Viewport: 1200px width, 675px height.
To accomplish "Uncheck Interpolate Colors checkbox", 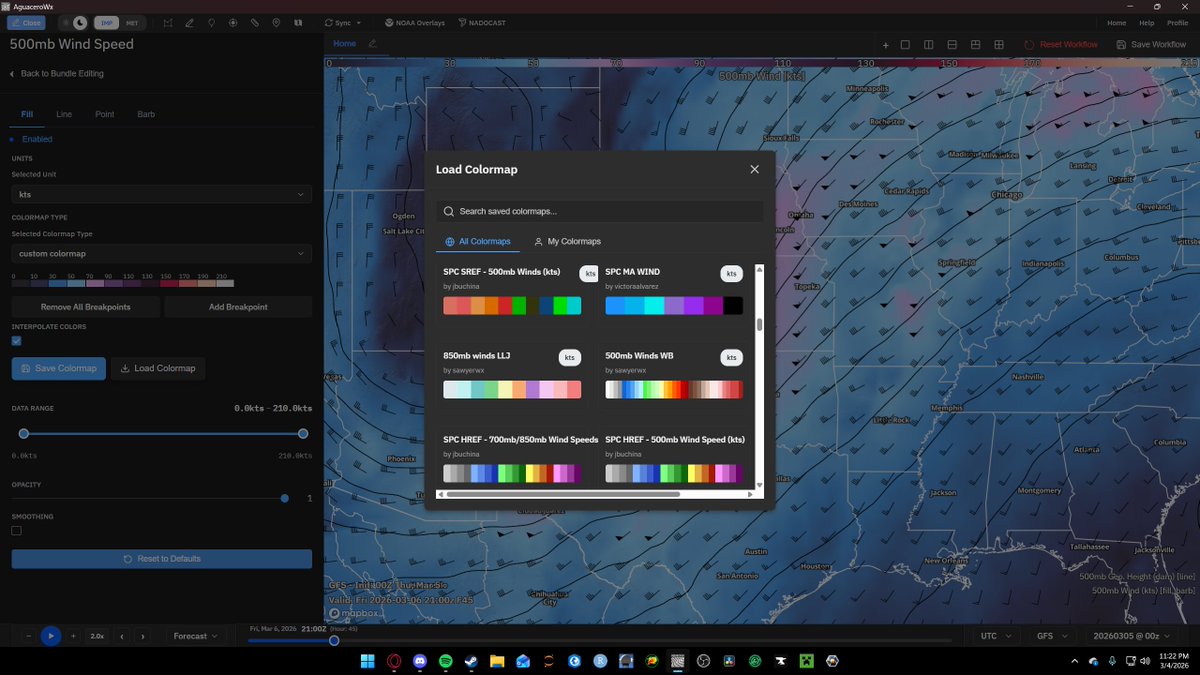I will pos(16,341).
